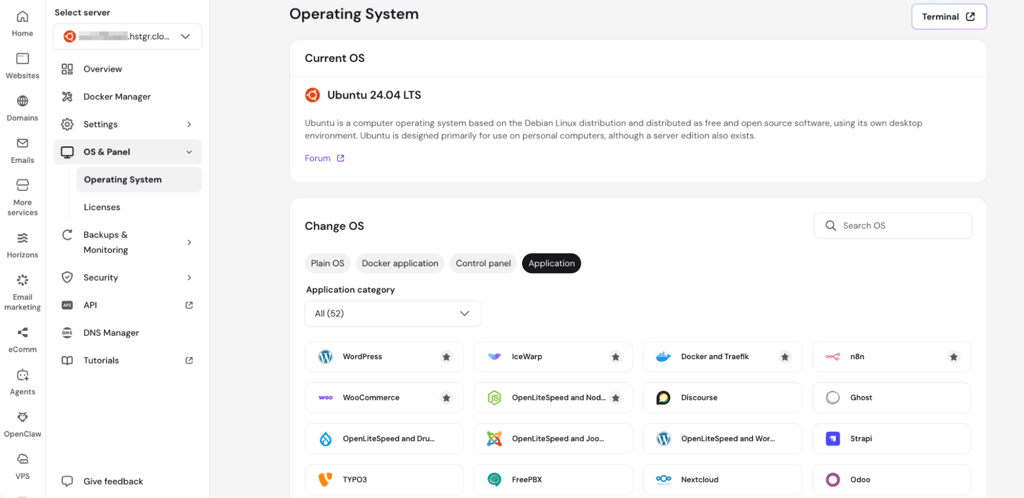Click the Give feedback chat icon

click(67, 481)
